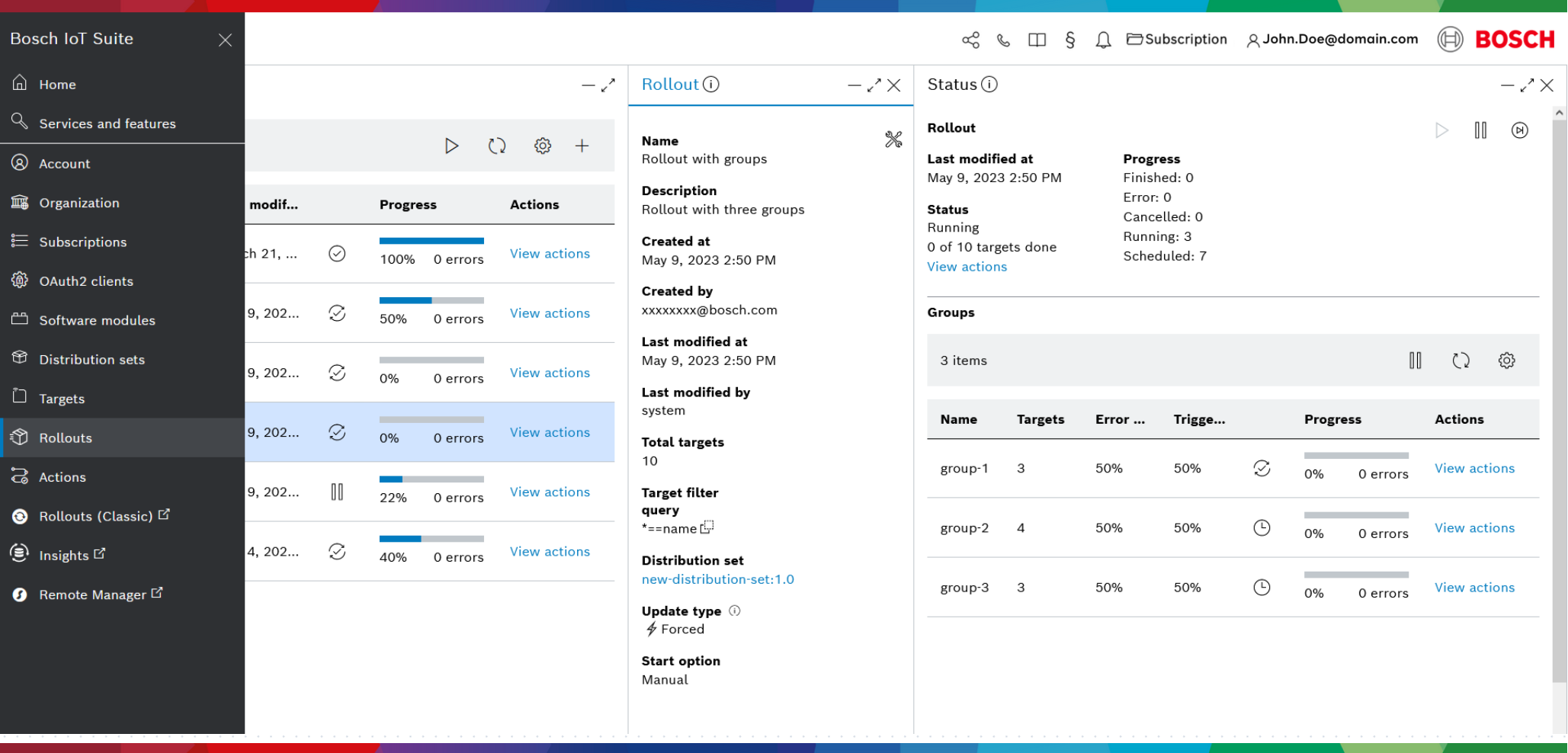Click the phone contact icon in header
Viewport: 1568px width, 753px height.
coord(1003,40)
